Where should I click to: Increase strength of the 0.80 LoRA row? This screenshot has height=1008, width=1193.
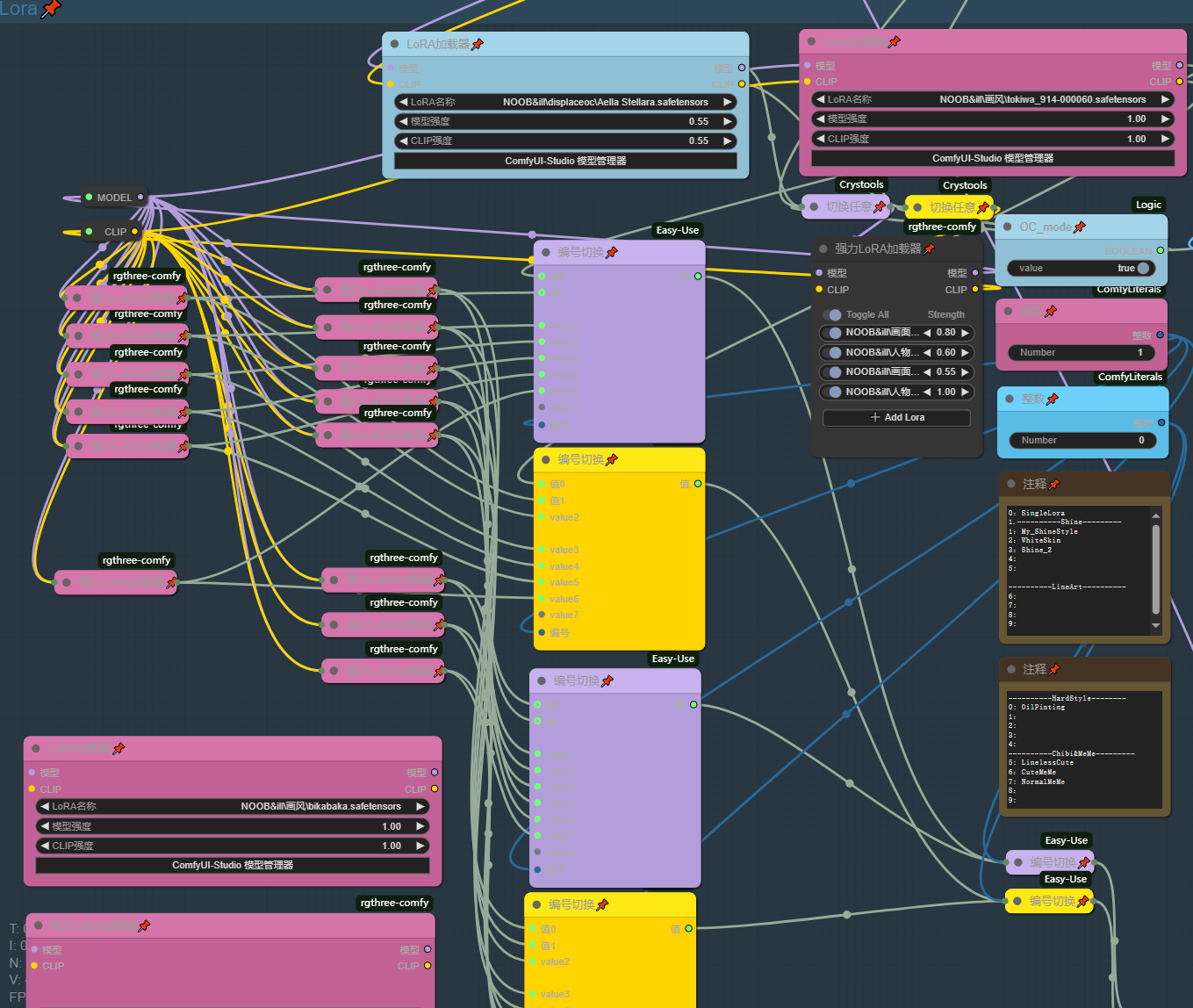click(966, 333)
